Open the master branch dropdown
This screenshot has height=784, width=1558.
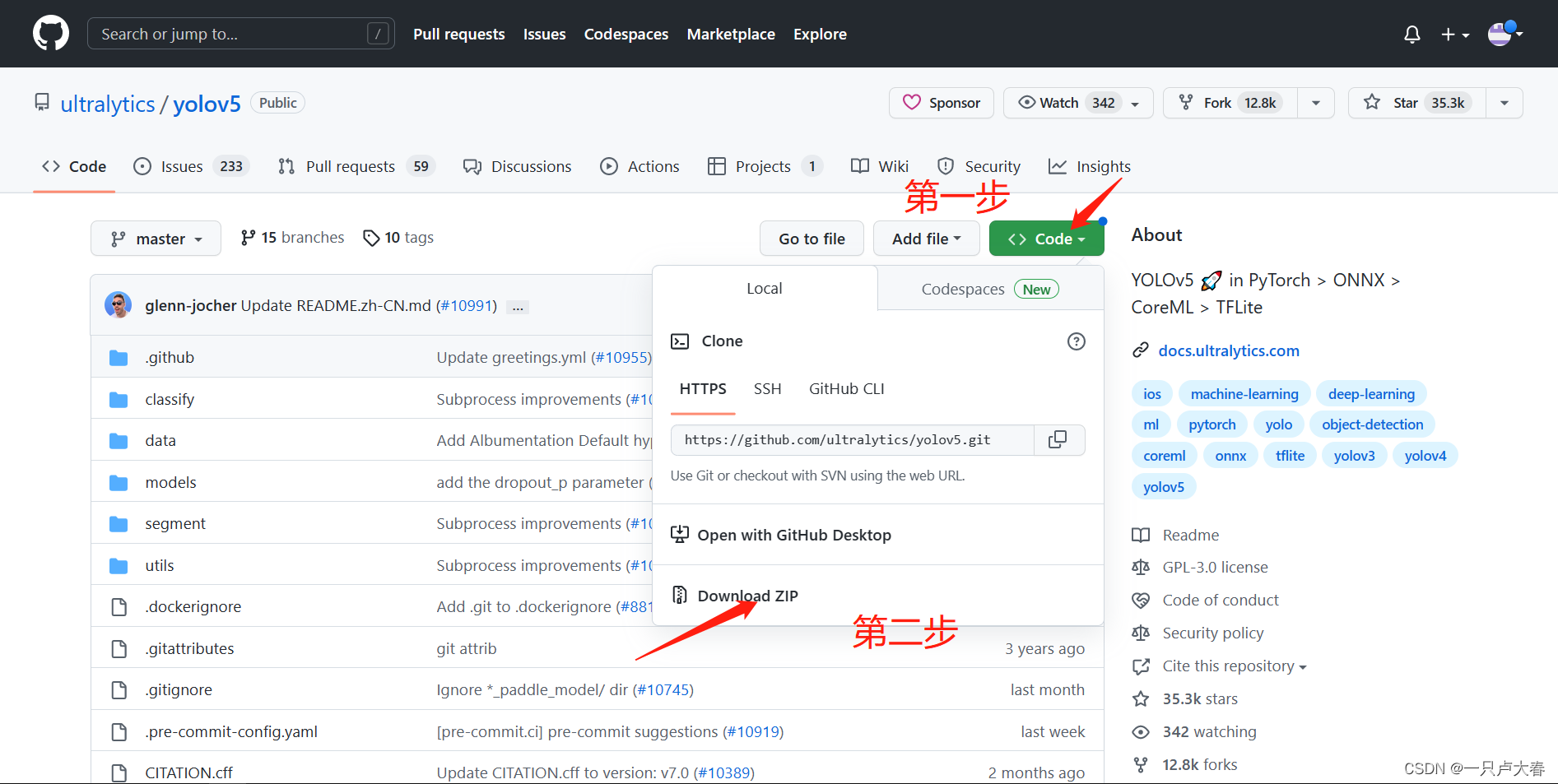156,239
